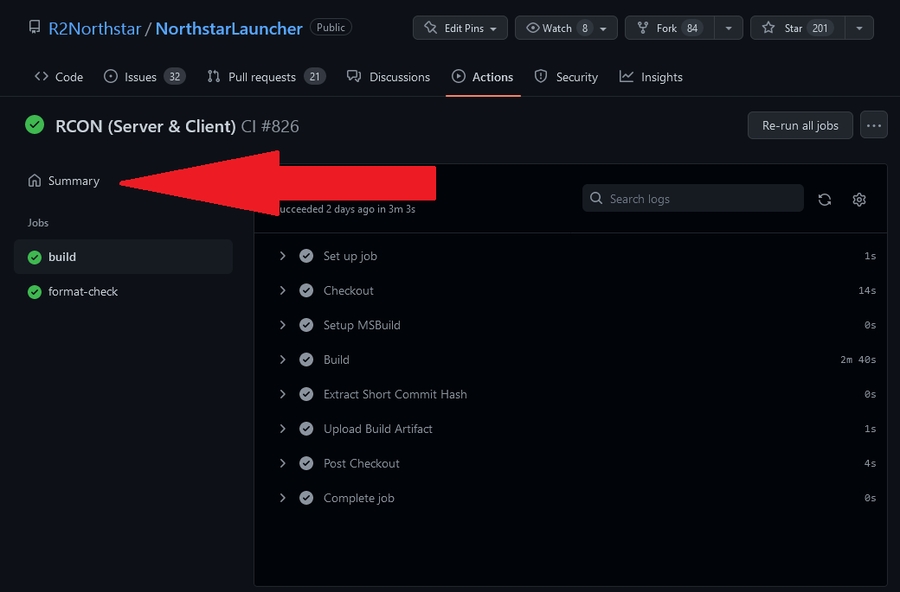Click the status check icon for Upload Build Artifact

tap(306, 429)
